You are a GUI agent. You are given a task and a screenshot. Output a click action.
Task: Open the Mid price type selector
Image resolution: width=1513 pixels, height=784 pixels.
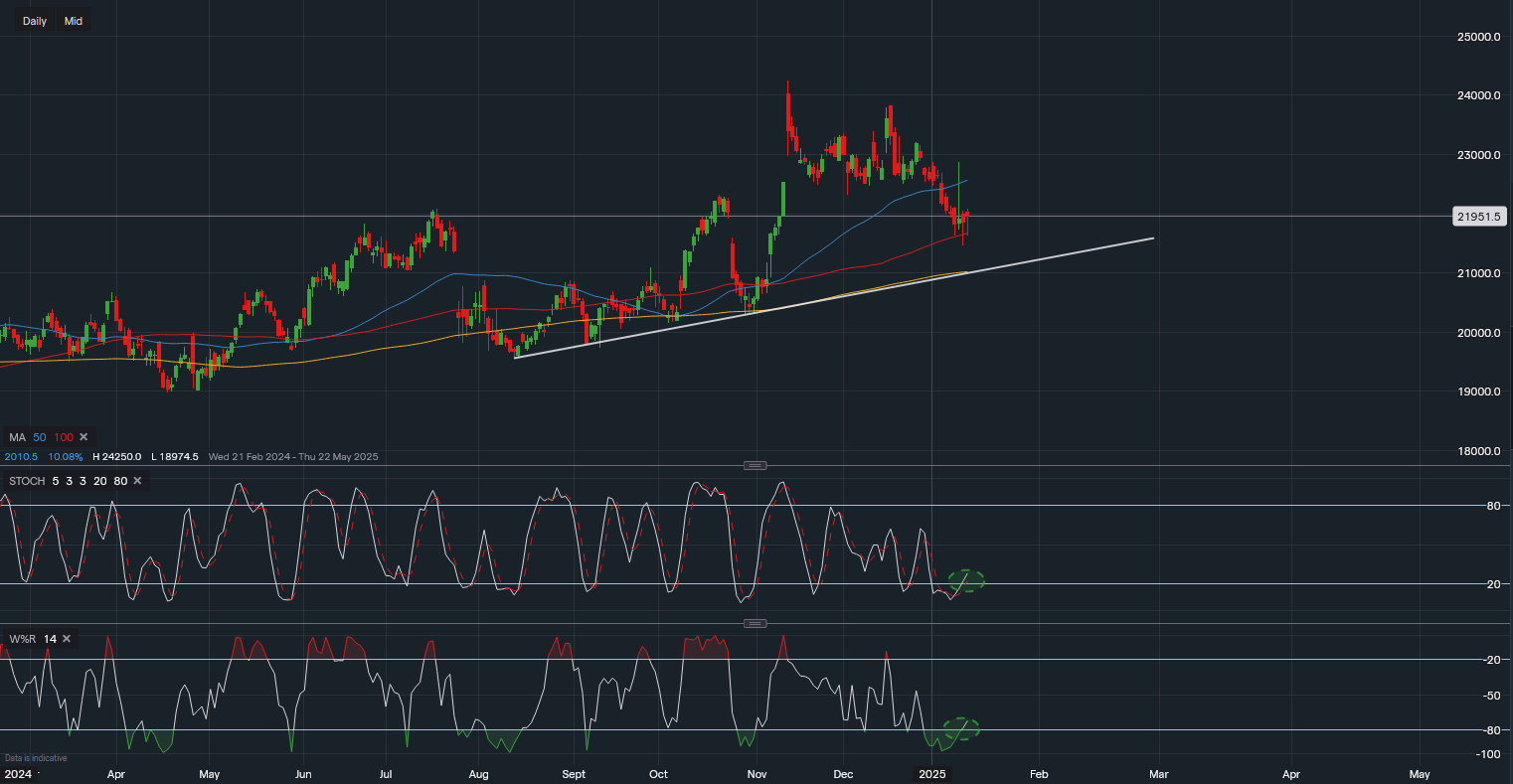tap(74, 21)
